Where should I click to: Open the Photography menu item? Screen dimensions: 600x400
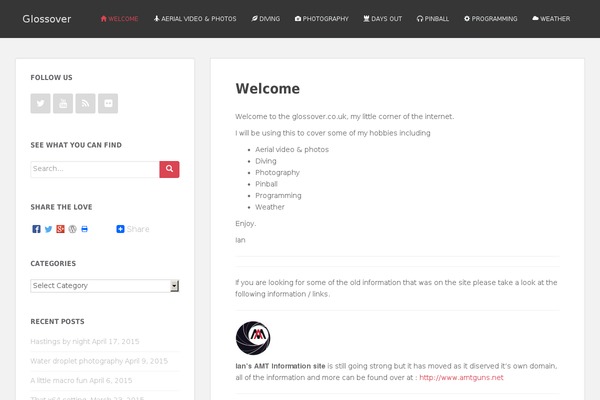tap(322, 19)
